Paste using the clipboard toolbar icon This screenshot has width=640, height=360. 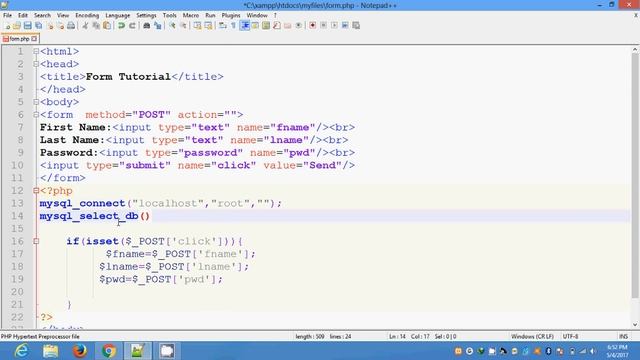107,26
